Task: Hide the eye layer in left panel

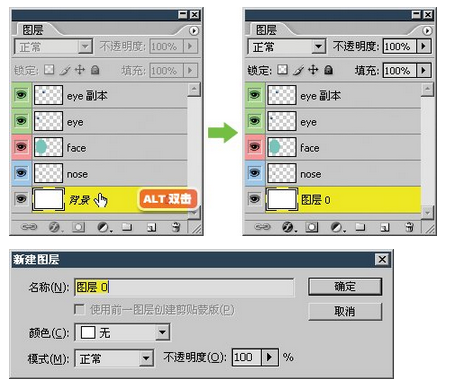Action: point(21,121)
